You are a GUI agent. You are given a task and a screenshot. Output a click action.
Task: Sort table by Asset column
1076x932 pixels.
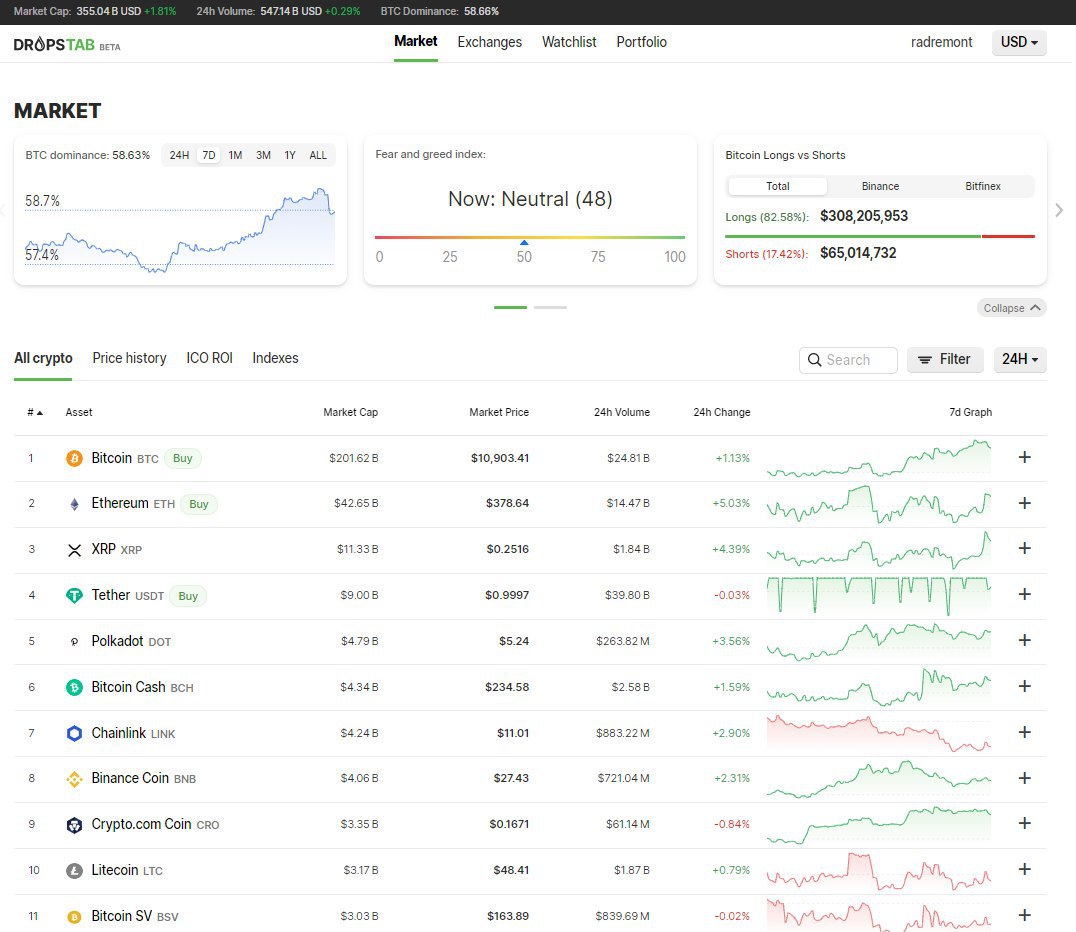pyautogui.click(x=79, y=412)
